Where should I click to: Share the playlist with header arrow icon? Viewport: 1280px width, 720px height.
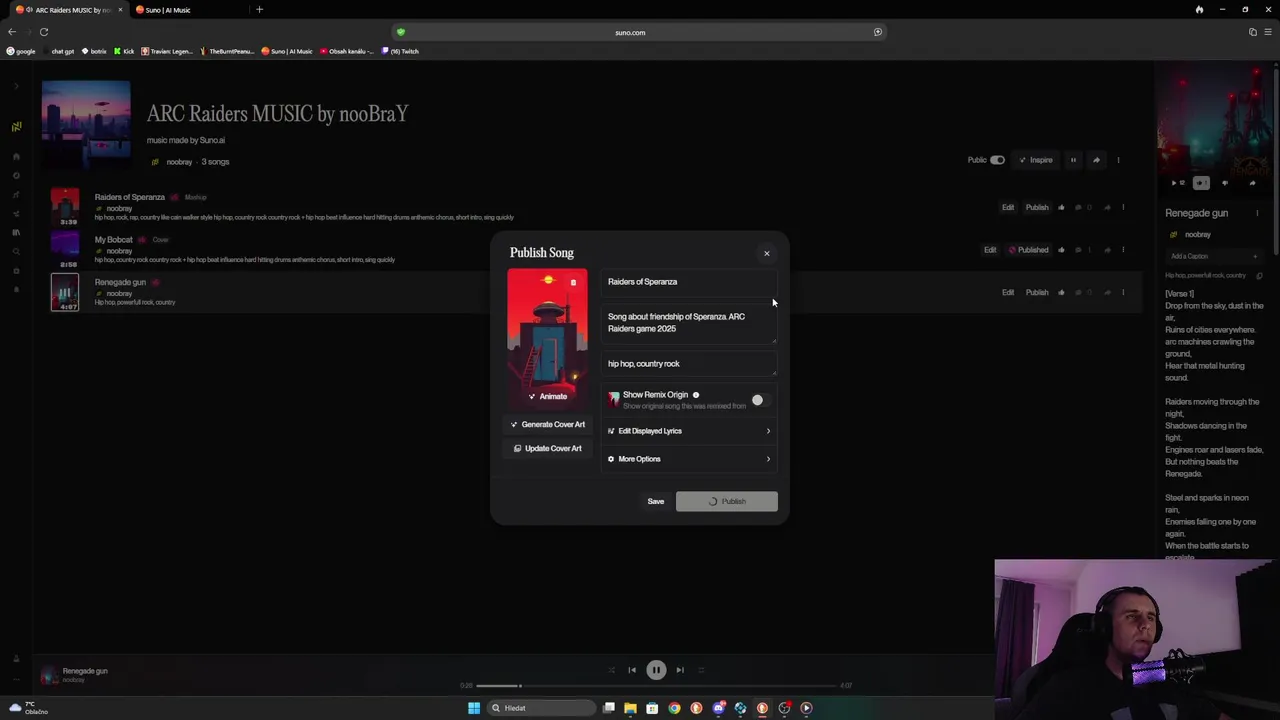pos(1096,160)
